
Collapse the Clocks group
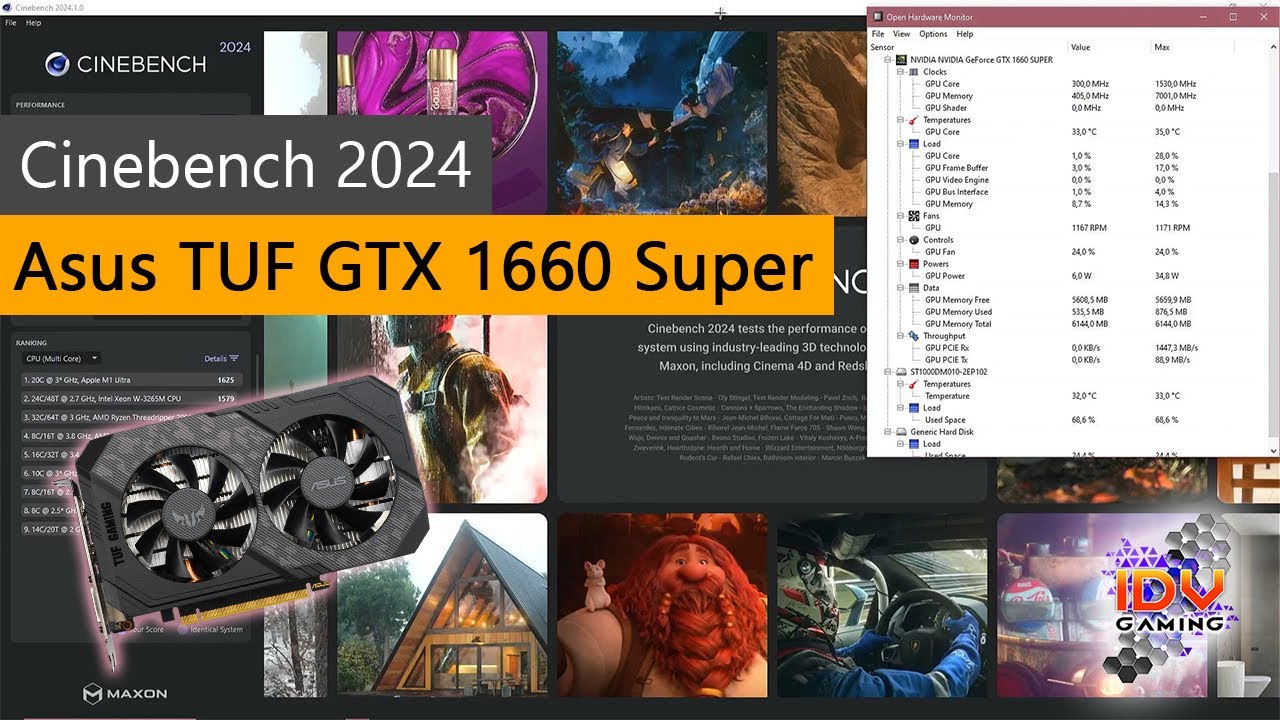click(x=900, y=72)
